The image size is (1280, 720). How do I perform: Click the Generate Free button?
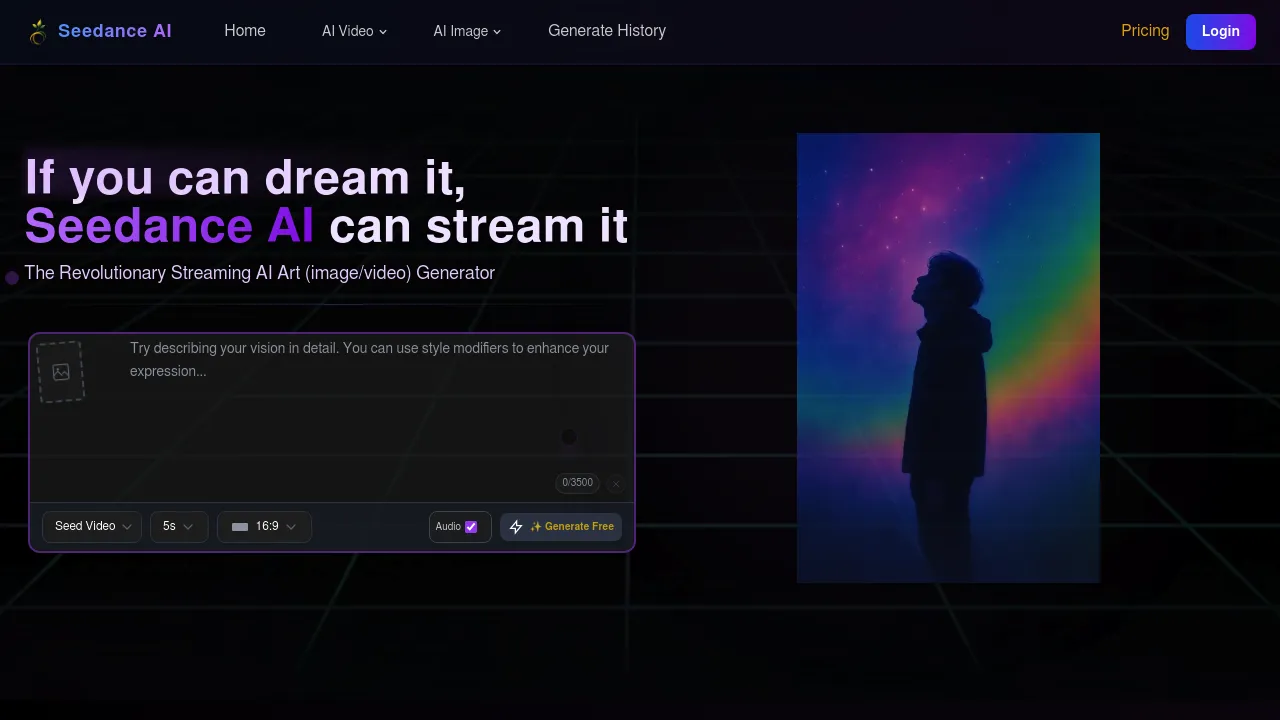(561, 527)
